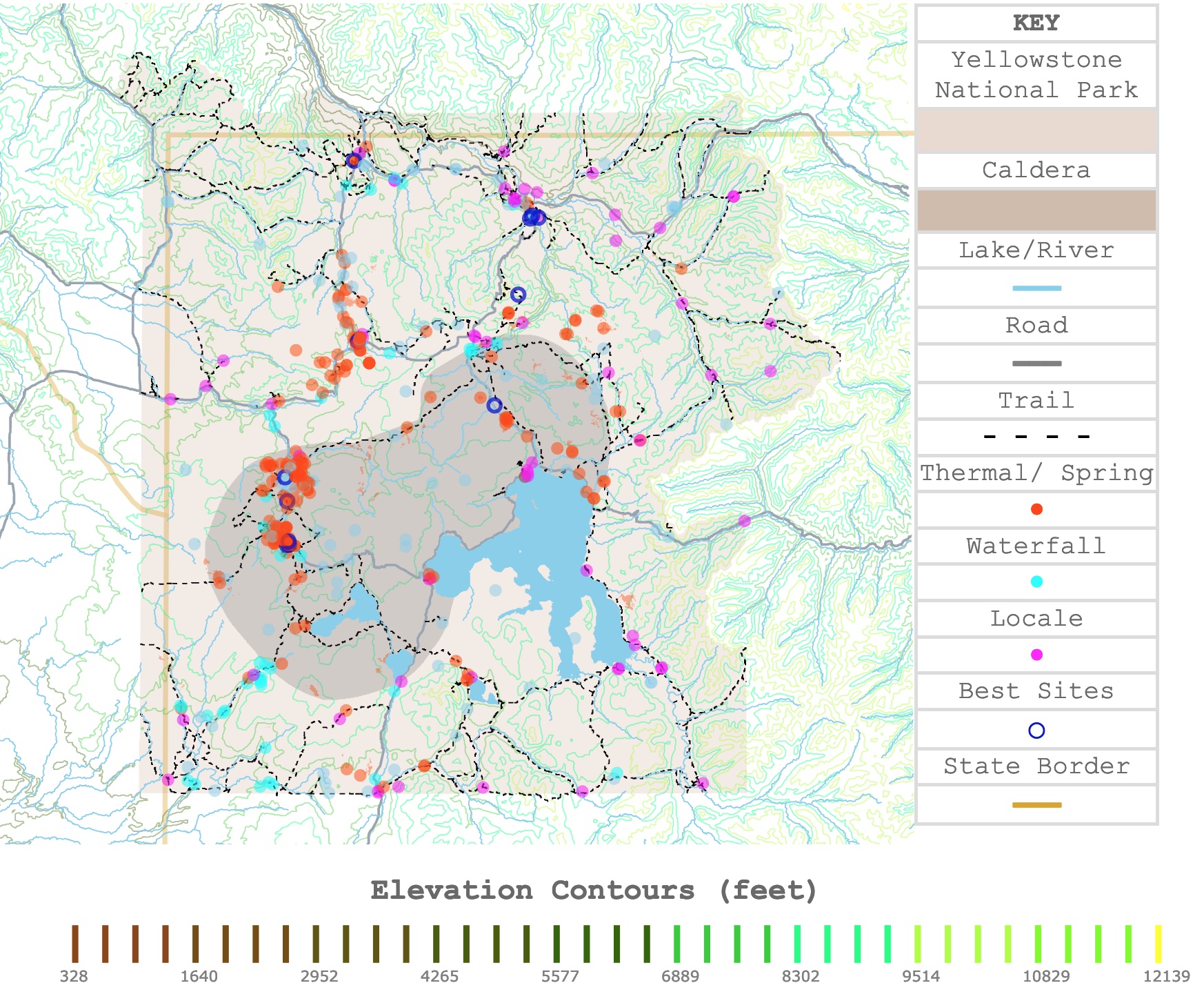
Task: Select the Locale magenta dot symbol
Action: (x=1036, y=654)
